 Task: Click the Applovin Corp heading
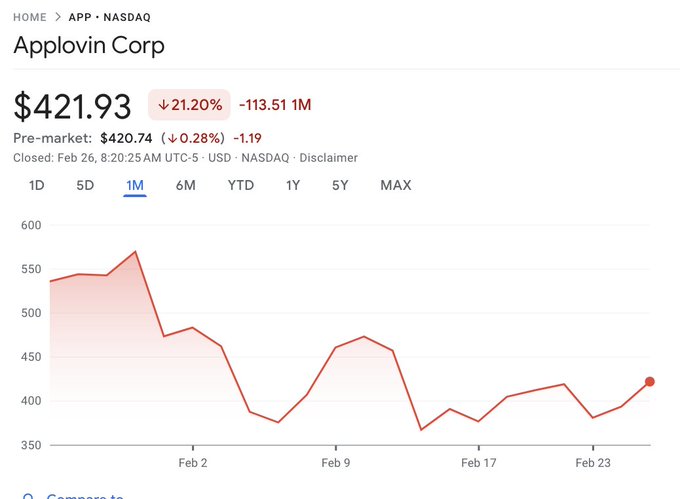click(x=89, y=46)
